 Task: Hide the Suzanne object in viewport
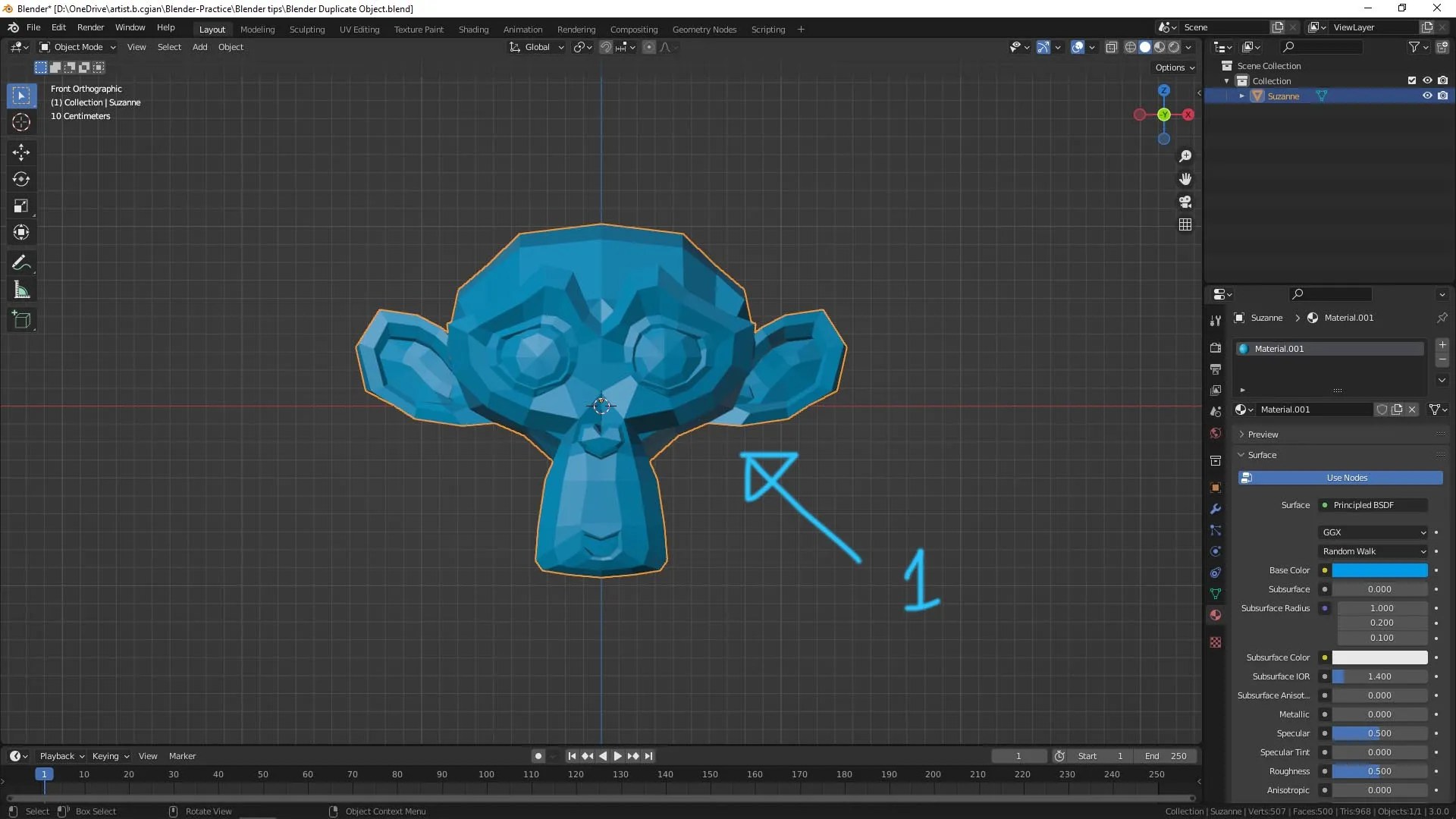(1429, 96)
